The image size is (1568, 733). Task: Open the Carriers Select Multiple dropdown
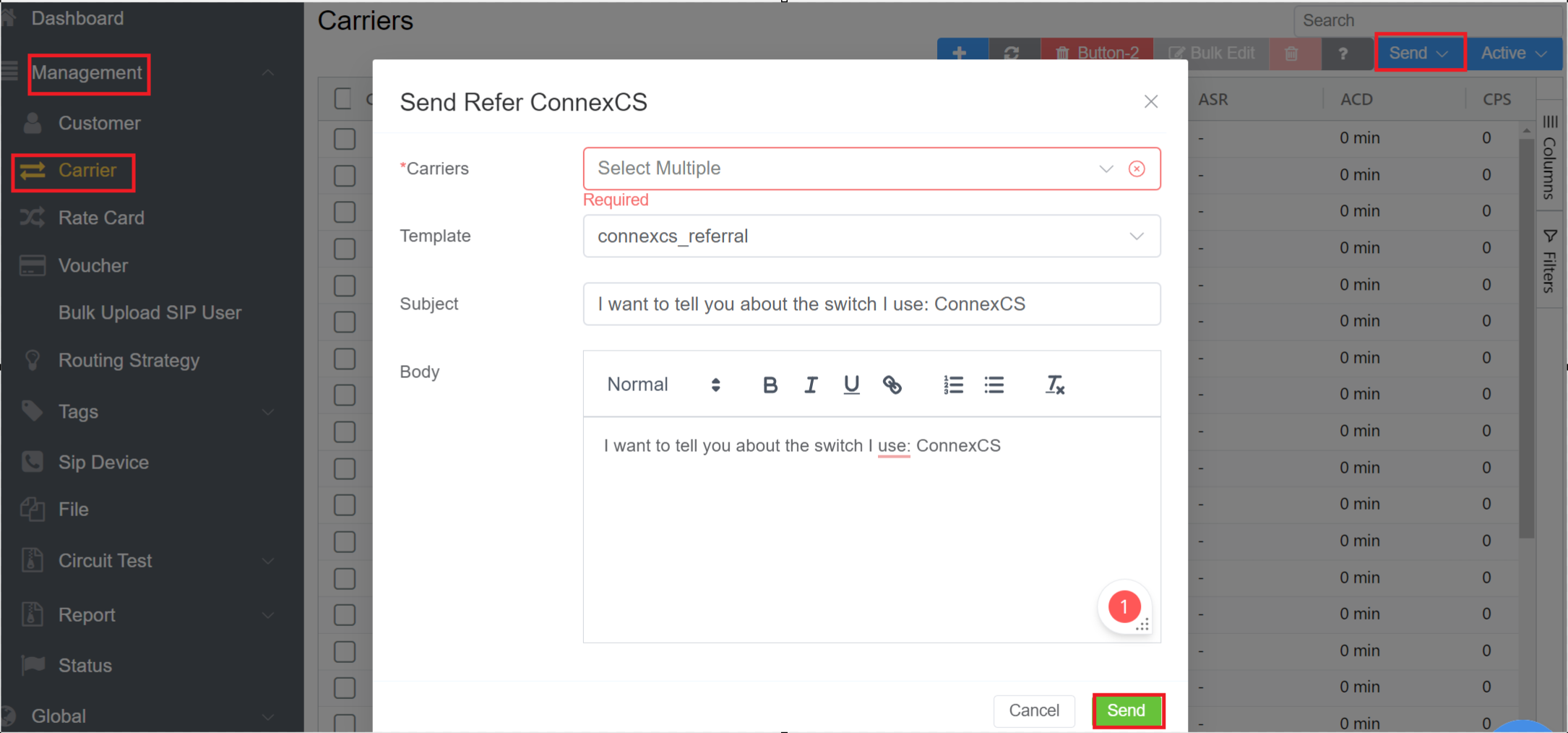pos(845,169)
